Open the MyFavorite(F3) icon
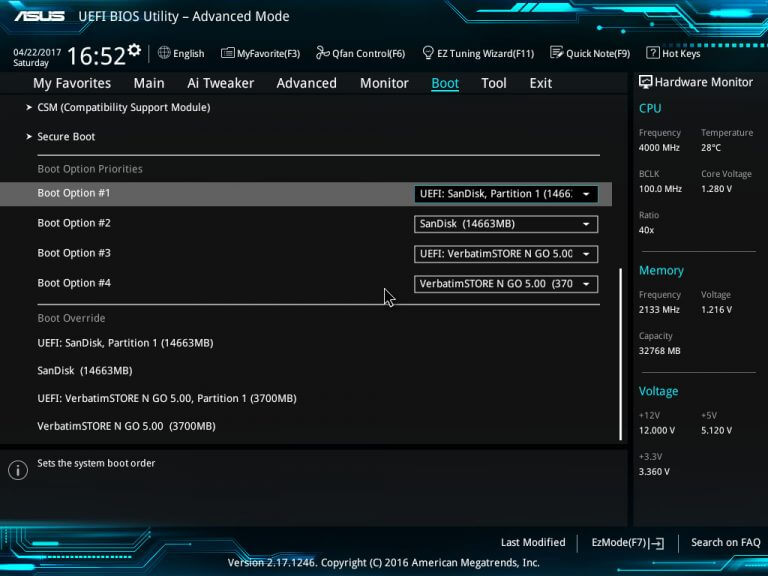The width and height of the screenshot is (768, 576). 227,53
